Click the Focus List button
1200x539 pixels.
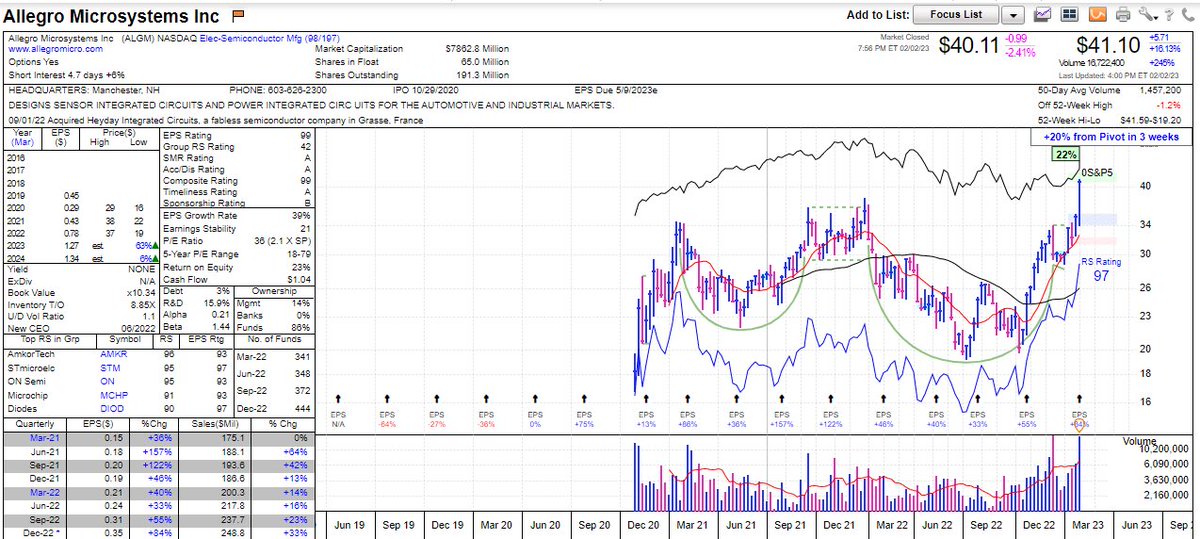coord(957,15)
